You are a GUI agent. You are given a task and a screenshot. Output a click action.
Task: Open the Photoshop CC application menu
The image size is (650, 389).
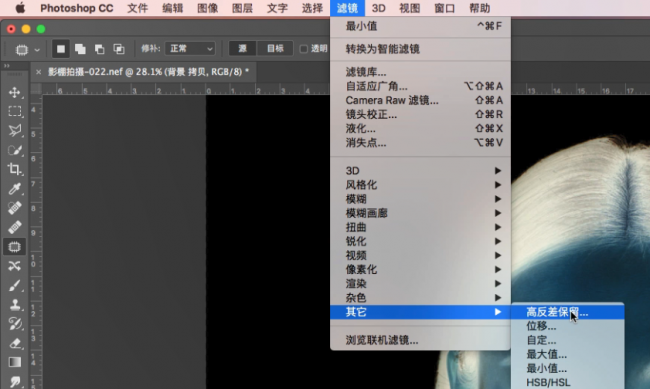77,8
